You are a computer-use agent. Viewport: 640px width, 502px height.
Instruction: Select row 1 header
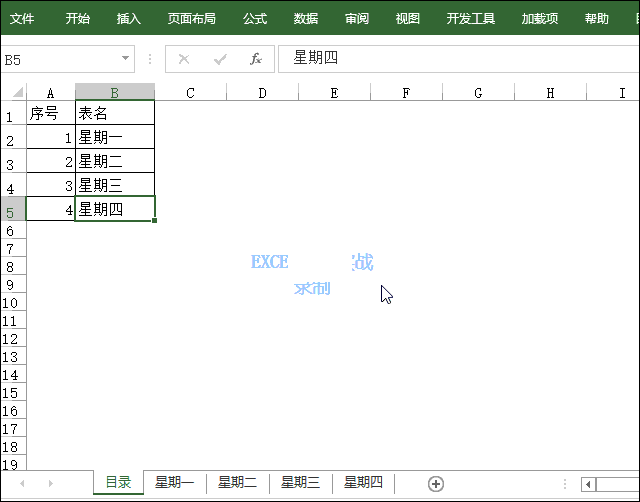coord(13,113)
